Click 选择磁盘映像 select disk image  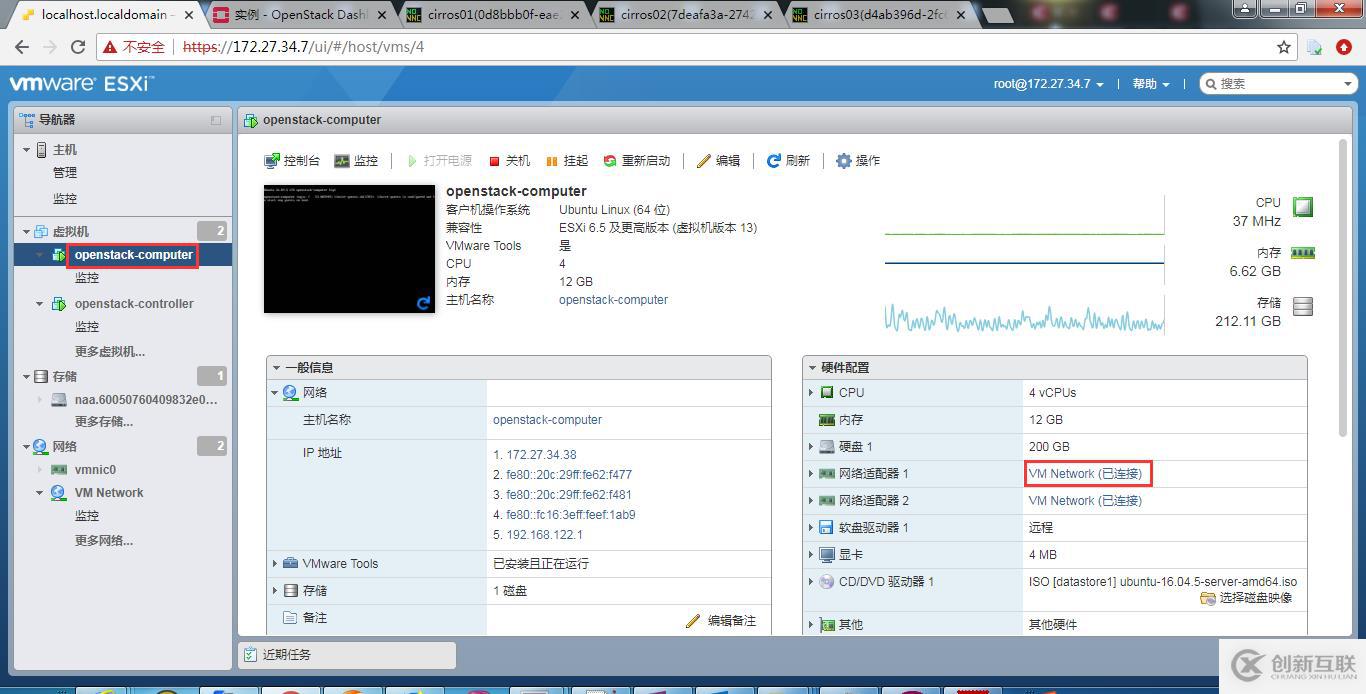[1246, 598]
